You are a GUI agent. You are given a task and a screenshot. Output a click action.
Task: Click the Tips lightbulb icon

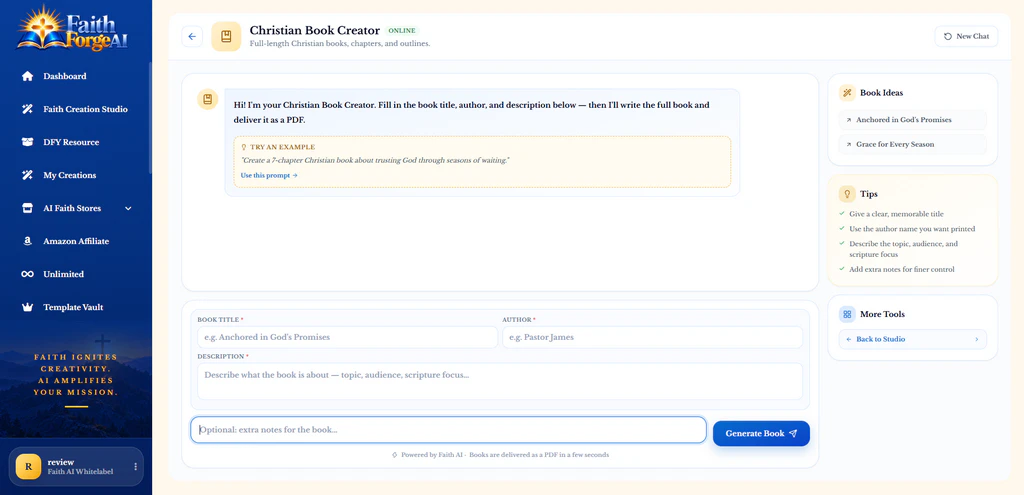click(847, 194)
